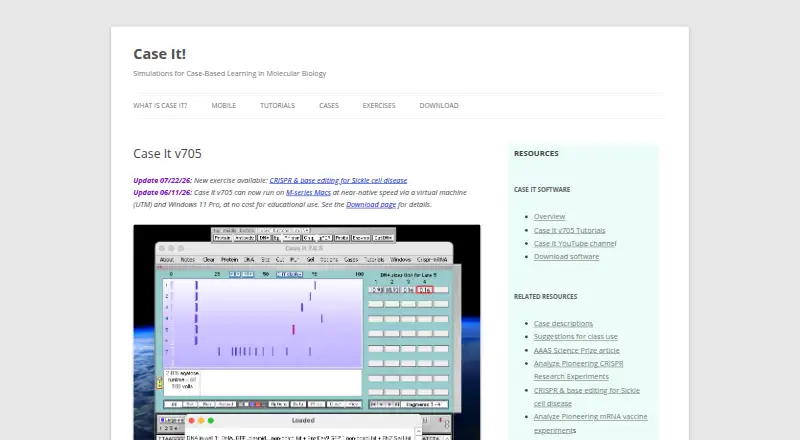Open the Download software sidebar link
The width and height of the screenshot is (800, 440).
pos(566,257)
